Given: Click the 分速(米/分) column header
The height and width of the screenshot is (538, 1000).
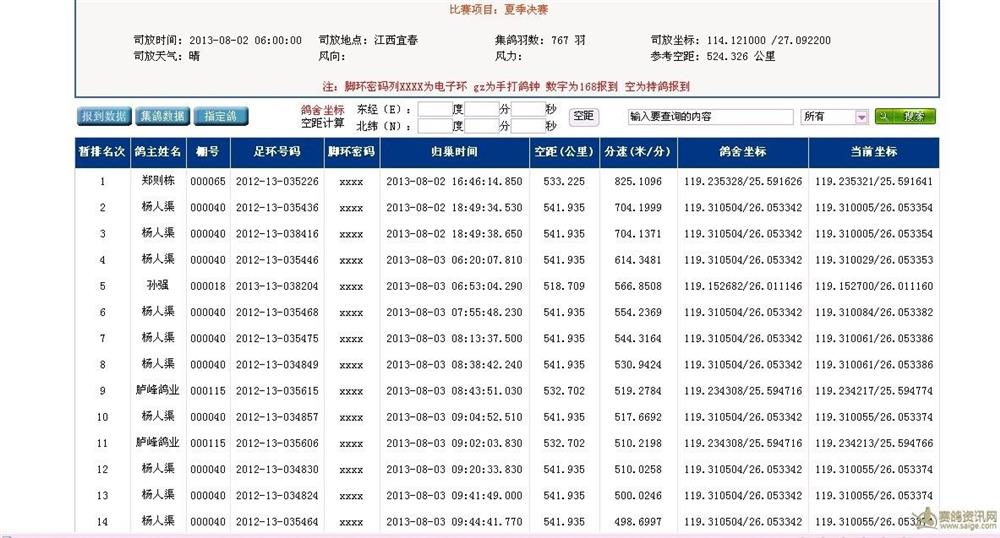Looking at the screenshot, I should coord(638,152).
